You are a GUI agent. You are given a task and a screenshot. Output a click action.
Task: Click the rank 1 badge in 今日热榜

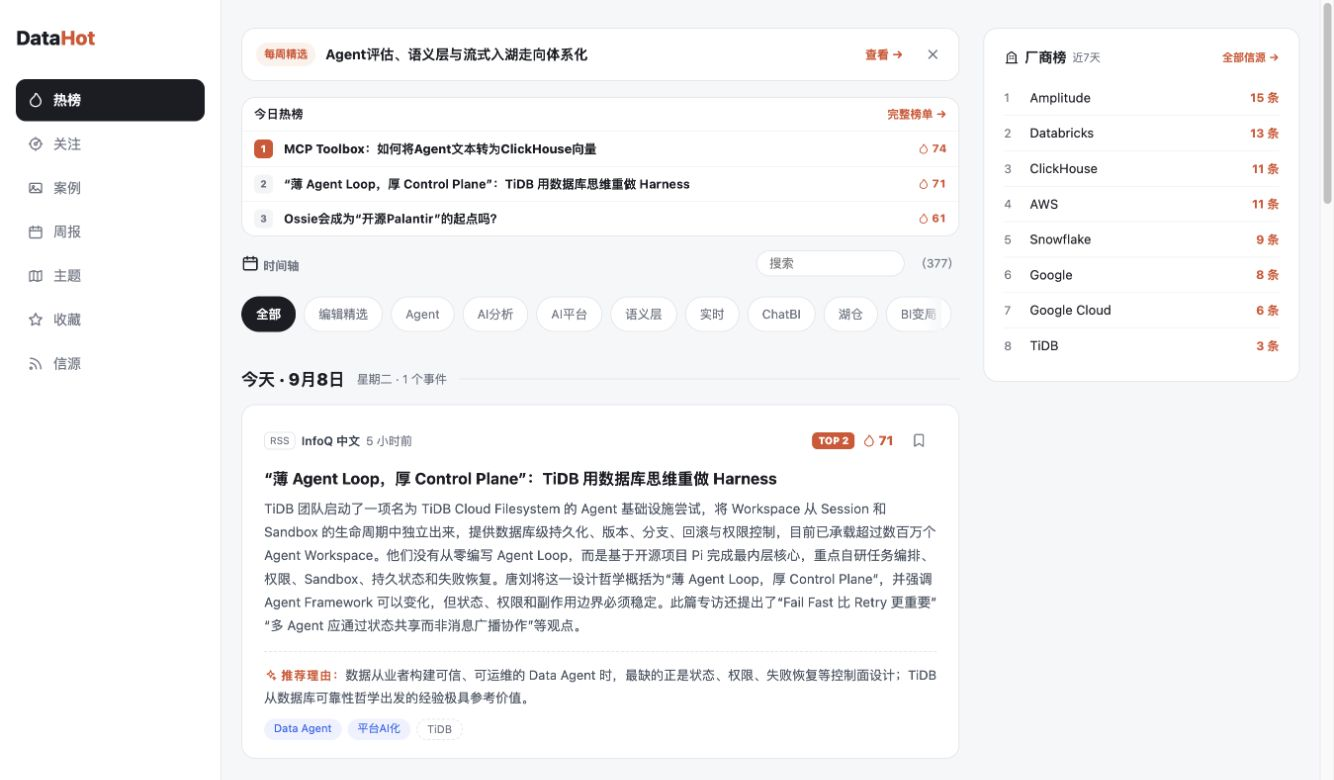point(263,149)
